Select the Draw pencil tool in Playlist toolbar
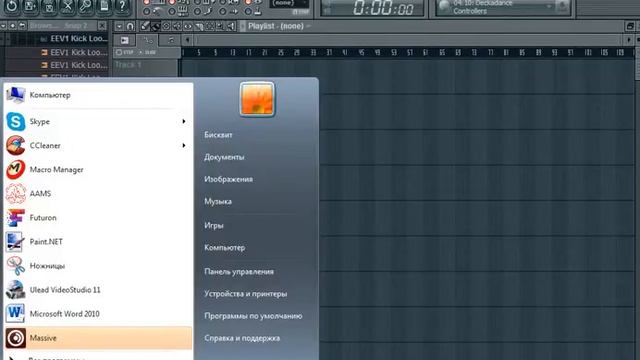 [x=144, y=26]
